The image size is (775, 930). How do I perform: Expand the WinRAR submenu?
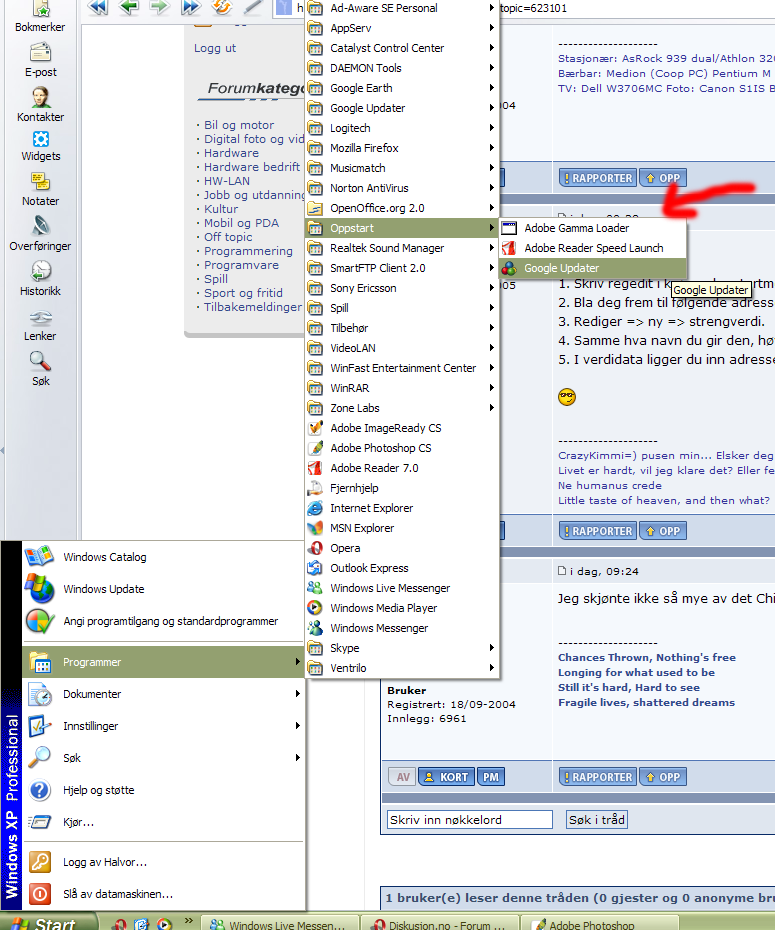click(403, 388)
